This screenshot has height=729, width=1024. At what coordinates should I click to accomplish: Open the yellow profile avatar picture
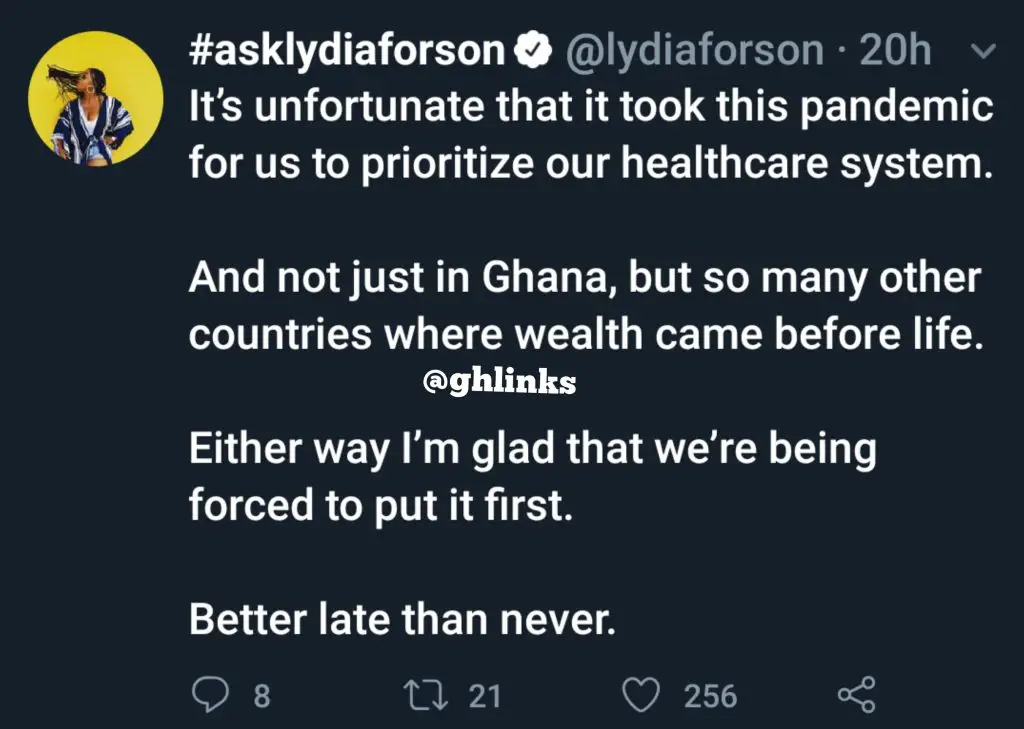[x=95, y=99]
